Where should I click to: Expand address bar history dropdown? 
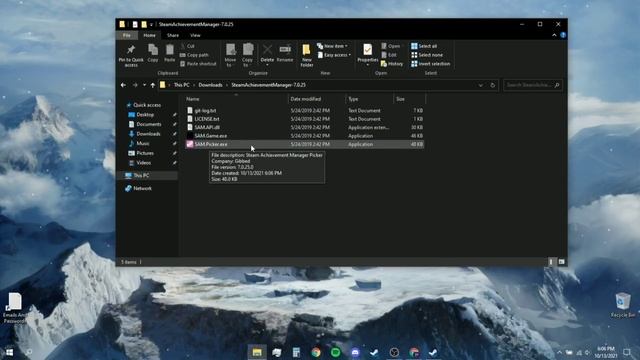pyautogui.click(x=481, y=85)
